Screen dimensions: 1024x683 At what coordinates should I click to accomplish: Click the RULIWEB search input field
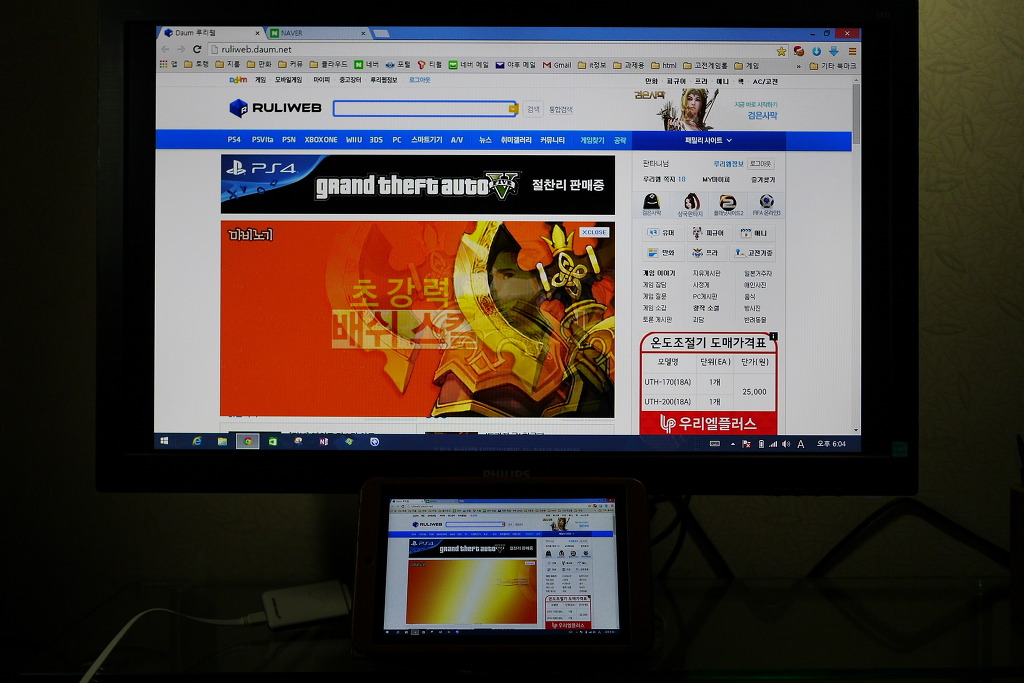click(423, 108)
